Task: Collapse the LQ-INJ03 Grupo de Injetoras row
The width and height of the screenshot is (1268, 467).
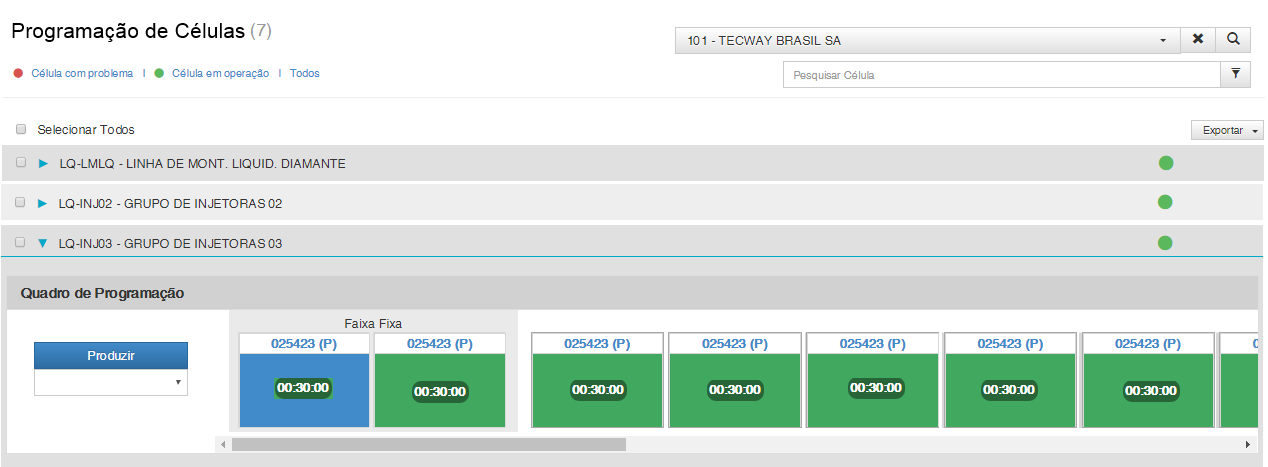Action: (43, 243)
